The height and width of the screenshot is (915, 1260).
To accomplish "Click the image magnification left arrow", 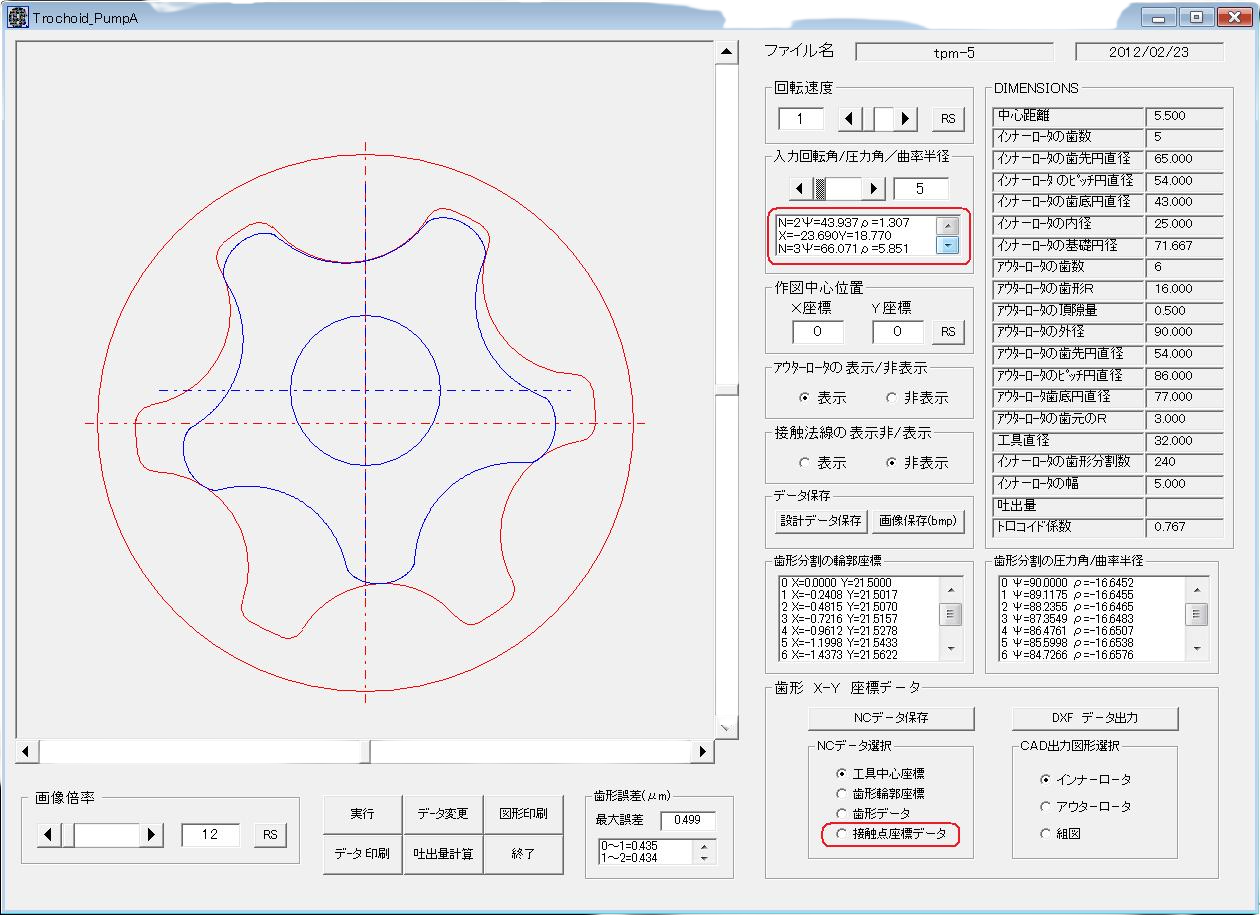I will pyautogui.click(x=49, y=834).
